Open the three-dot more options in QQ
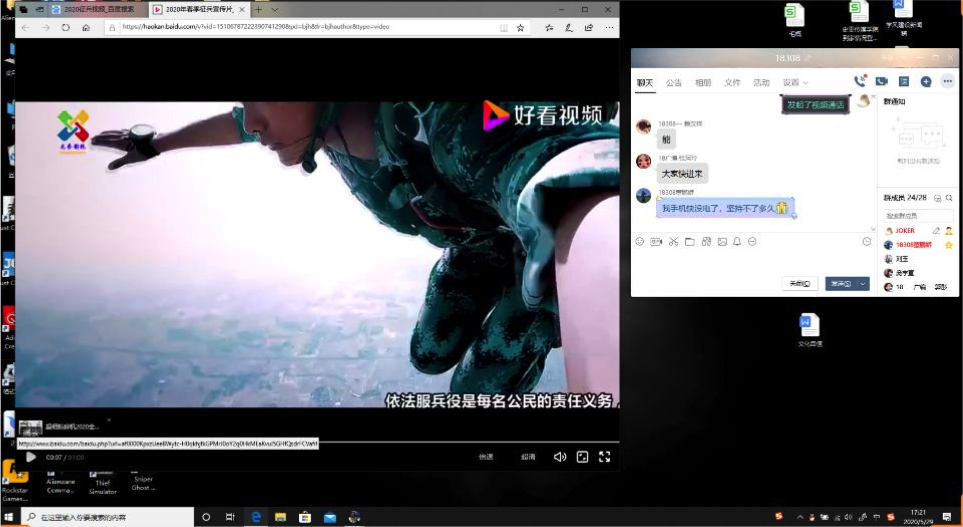Screen dimensions: 963x527 948,81
